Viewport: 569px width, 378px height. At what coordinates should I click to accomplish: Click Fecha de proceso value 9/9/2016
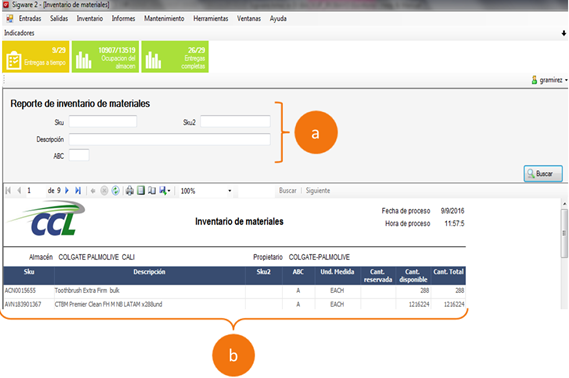452,211
